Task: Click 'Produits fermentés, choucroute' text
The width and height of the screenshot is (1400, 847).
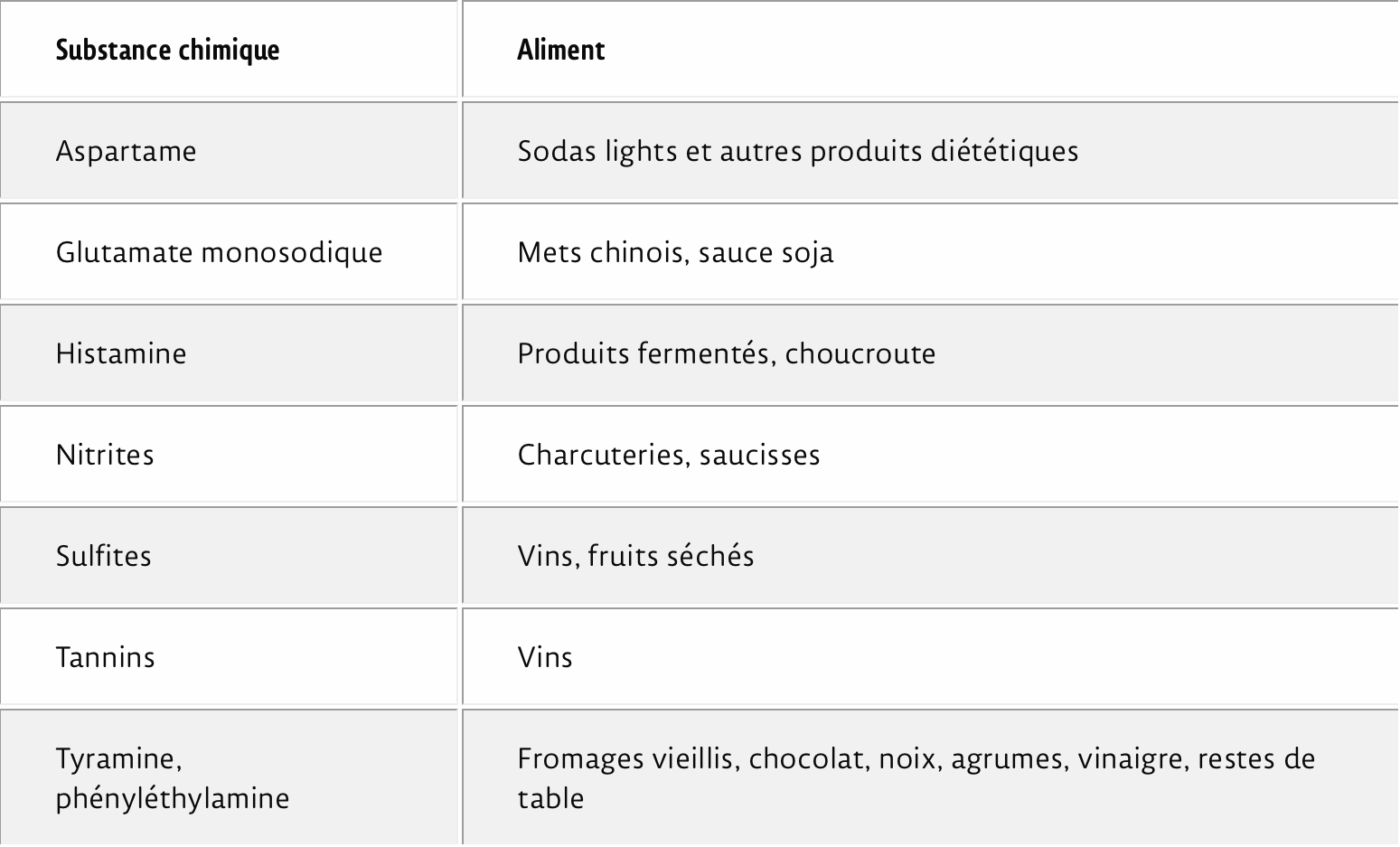Action: point(726,353)
